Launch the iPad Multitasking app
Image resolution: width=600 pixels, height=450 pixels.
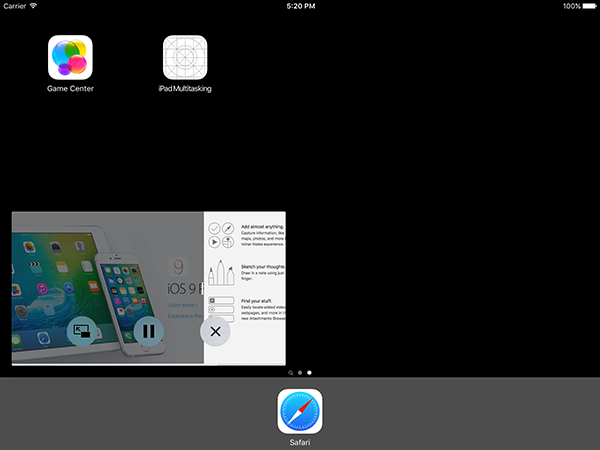(x=185, y=57)
